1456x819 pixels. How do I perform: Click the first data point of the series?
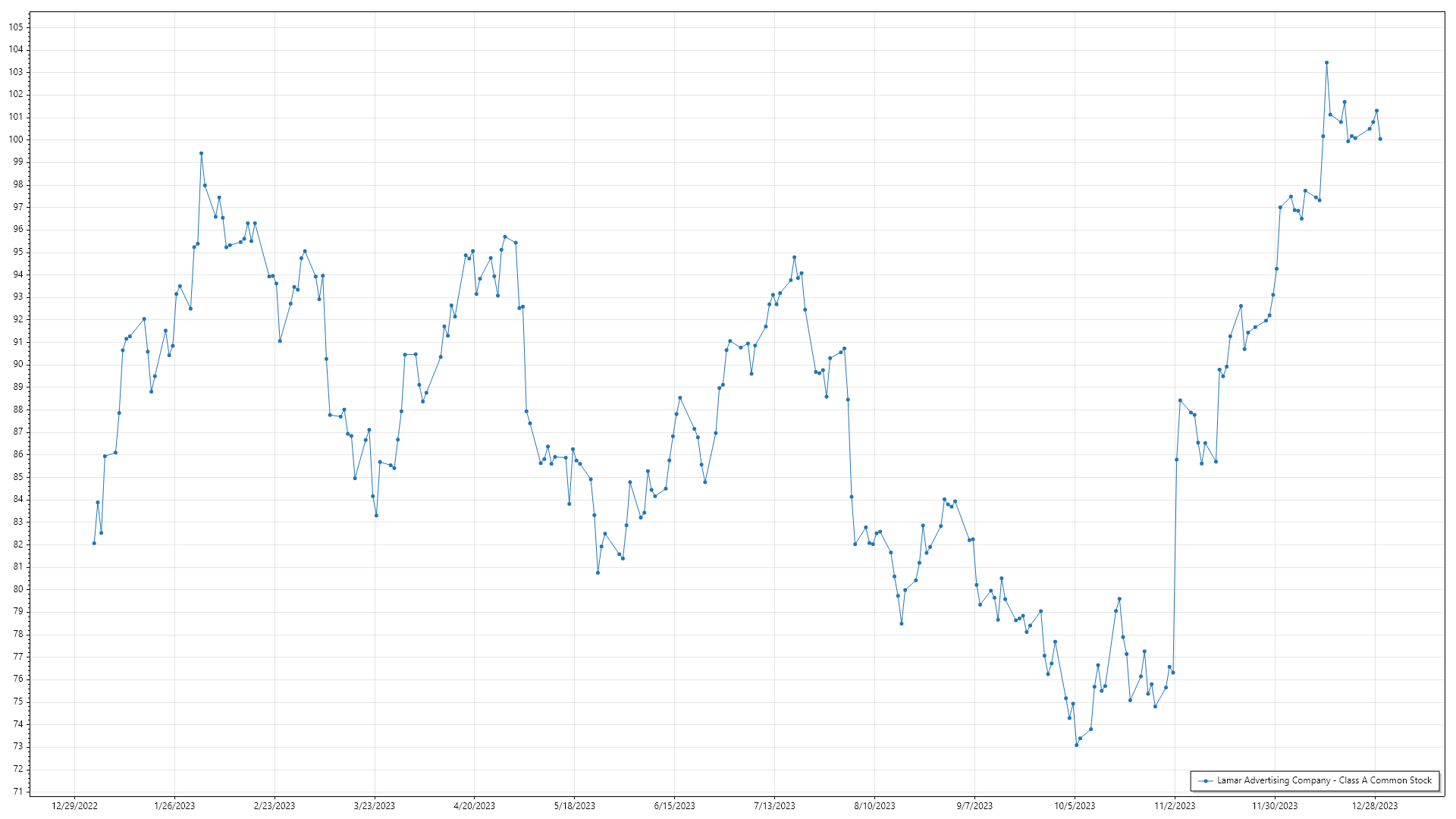(x=94, y=543)
